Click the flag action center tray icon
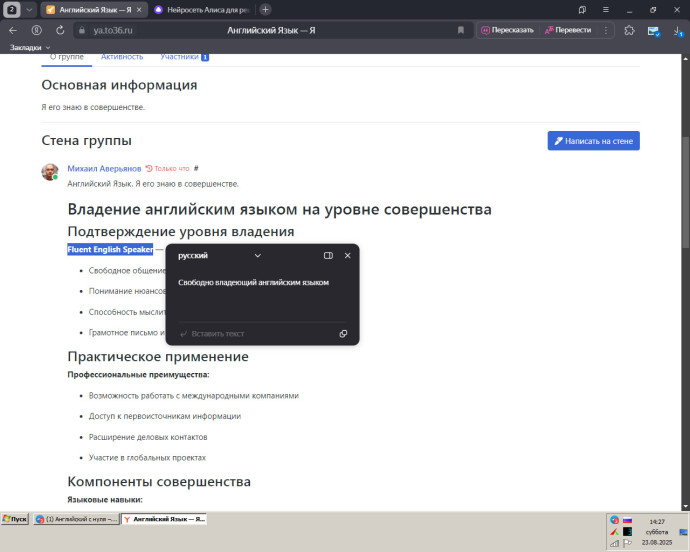The width and height of the screenshot is (690, 552). pyautogui.click(x=628, y=544)
